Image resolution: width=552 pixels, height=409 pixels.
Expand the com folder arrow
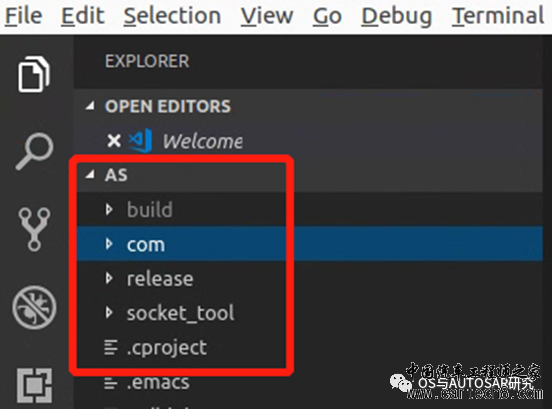[x=109, y=244]
